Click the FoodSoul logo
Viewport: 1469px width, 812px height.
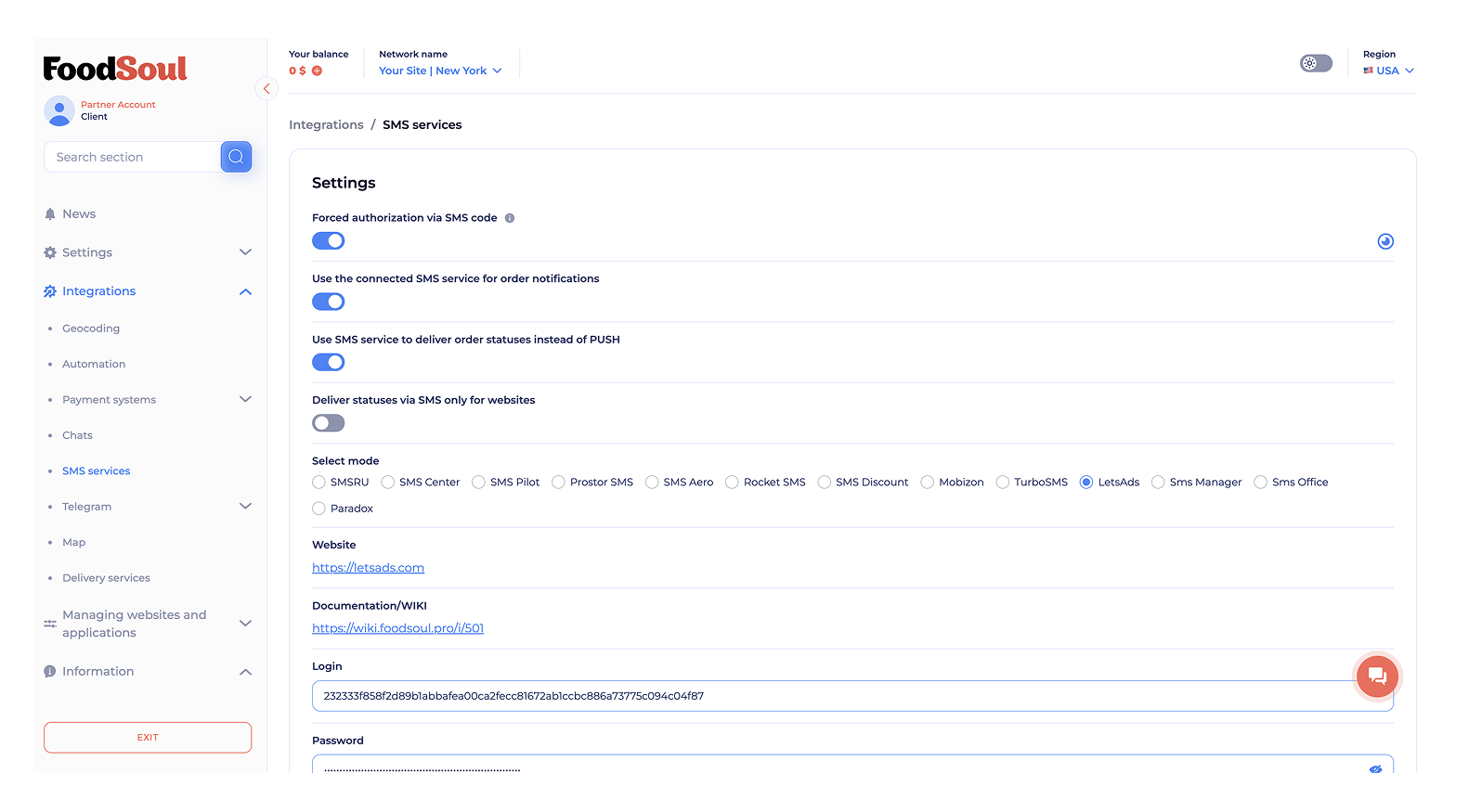(x=115, y=69)
